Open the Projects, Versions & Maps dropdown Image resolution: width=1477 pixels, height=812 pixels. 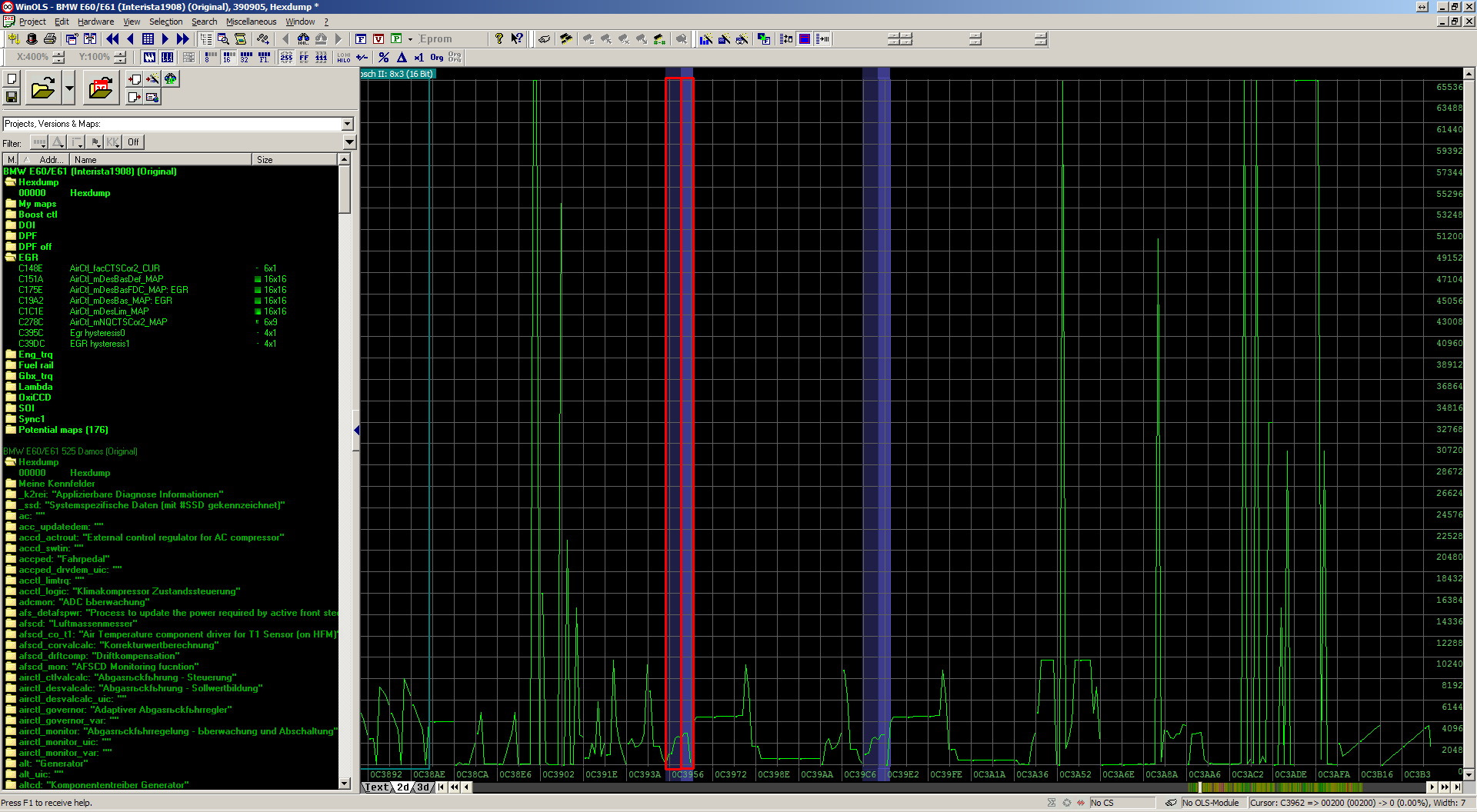click(347, 124)
